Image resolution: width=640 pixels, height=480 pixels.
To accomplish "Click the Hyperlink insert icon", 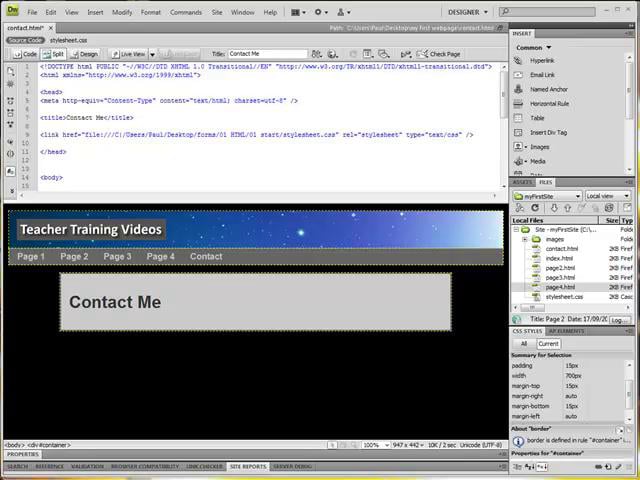I will [518, 60].
